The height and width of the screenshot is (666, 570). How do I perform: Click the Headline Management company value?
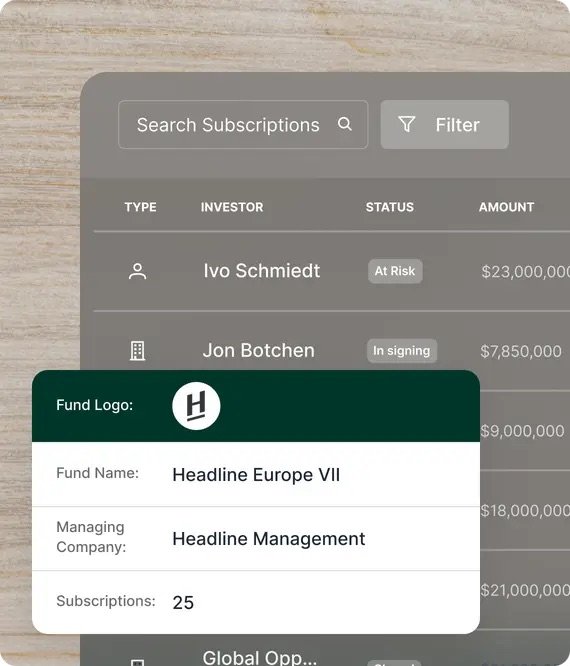(x=269, y=539)
